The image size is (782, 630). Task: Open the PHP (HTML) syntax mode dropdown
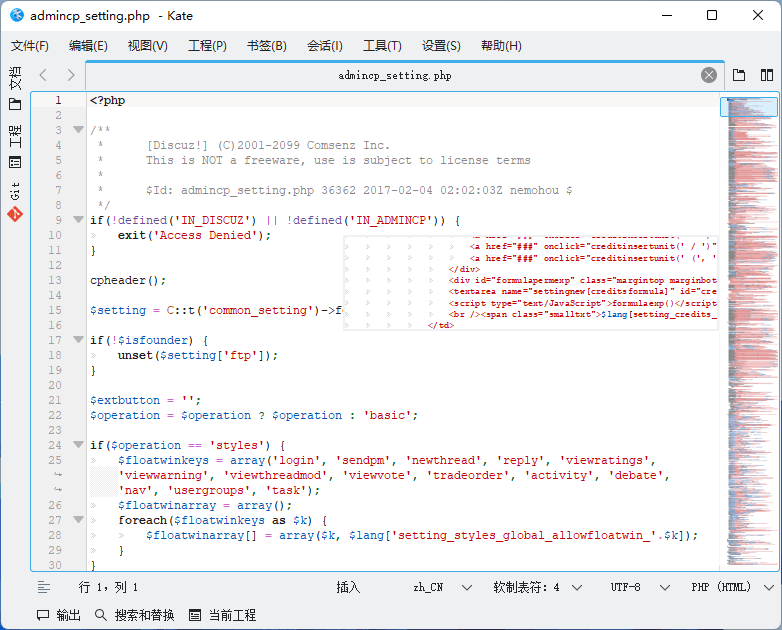732,587
